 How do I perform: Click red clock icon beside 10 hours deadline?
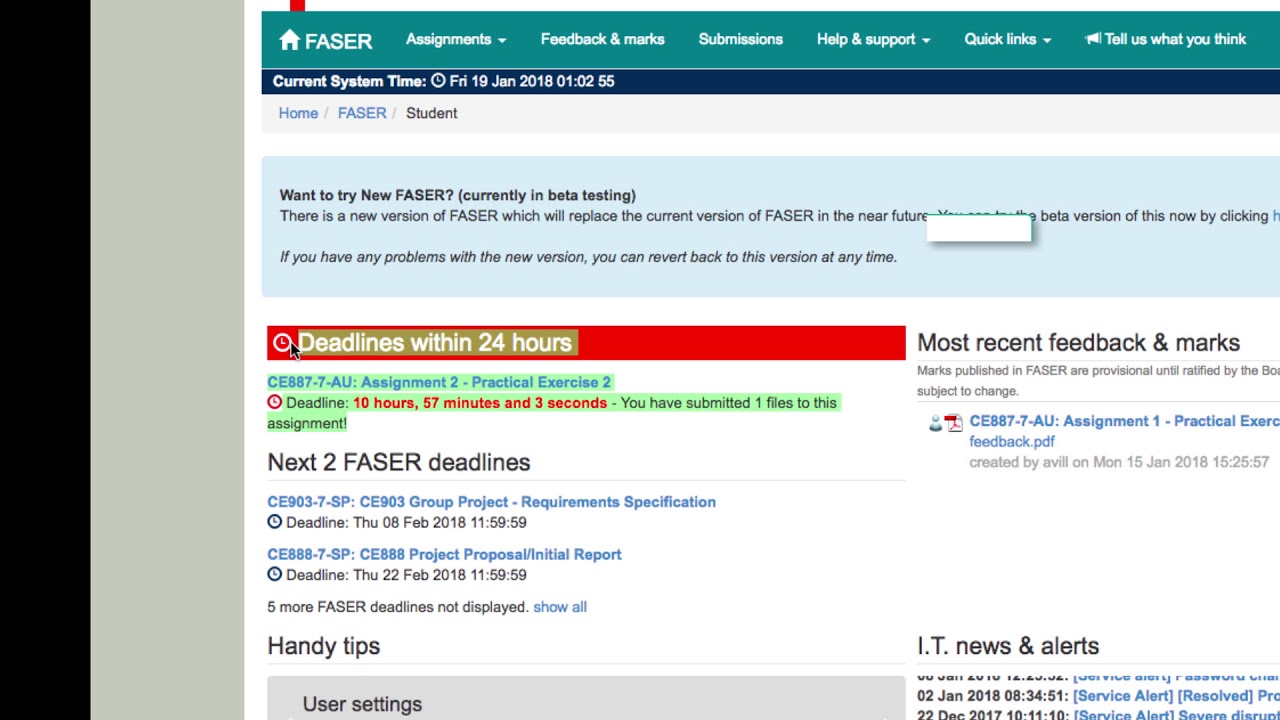pyautogui.click(x=275, y=402)
